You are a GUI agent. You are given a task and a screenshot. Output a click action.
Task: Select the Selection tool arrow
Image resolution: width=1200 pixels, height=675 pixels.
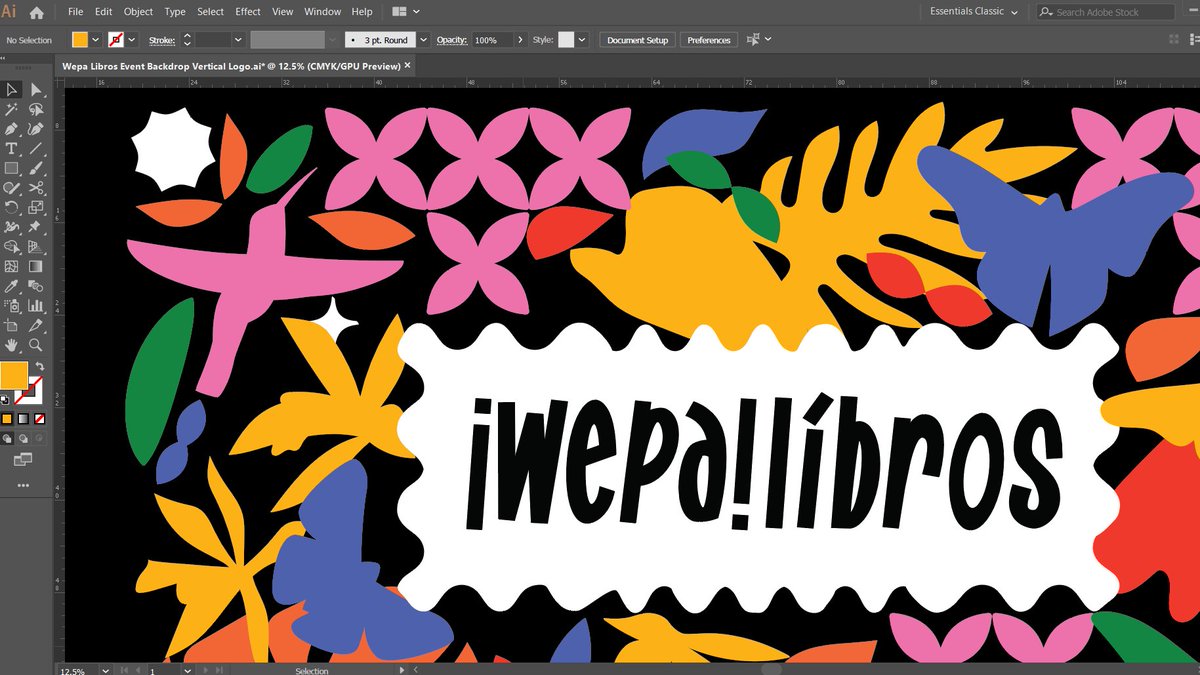[x=12, y=90]
